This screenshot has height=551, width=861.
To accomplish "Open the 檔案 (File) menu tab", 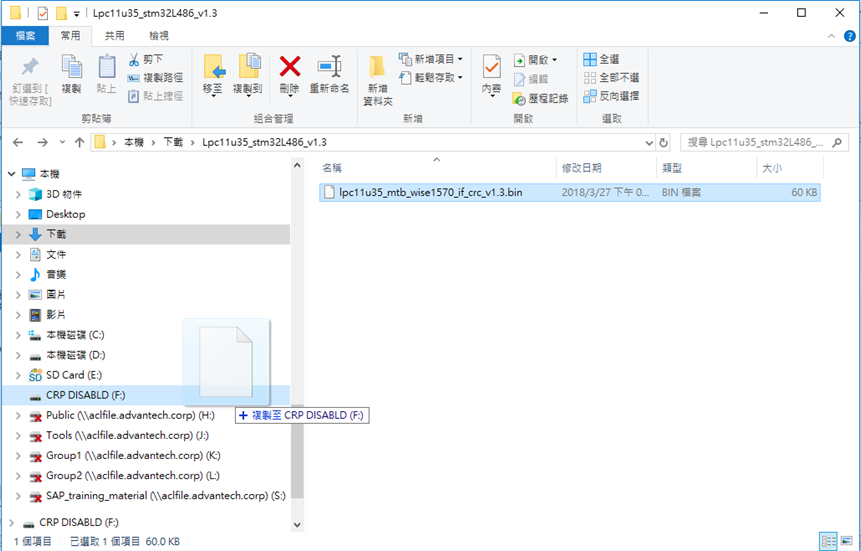I will click(25, 36).
